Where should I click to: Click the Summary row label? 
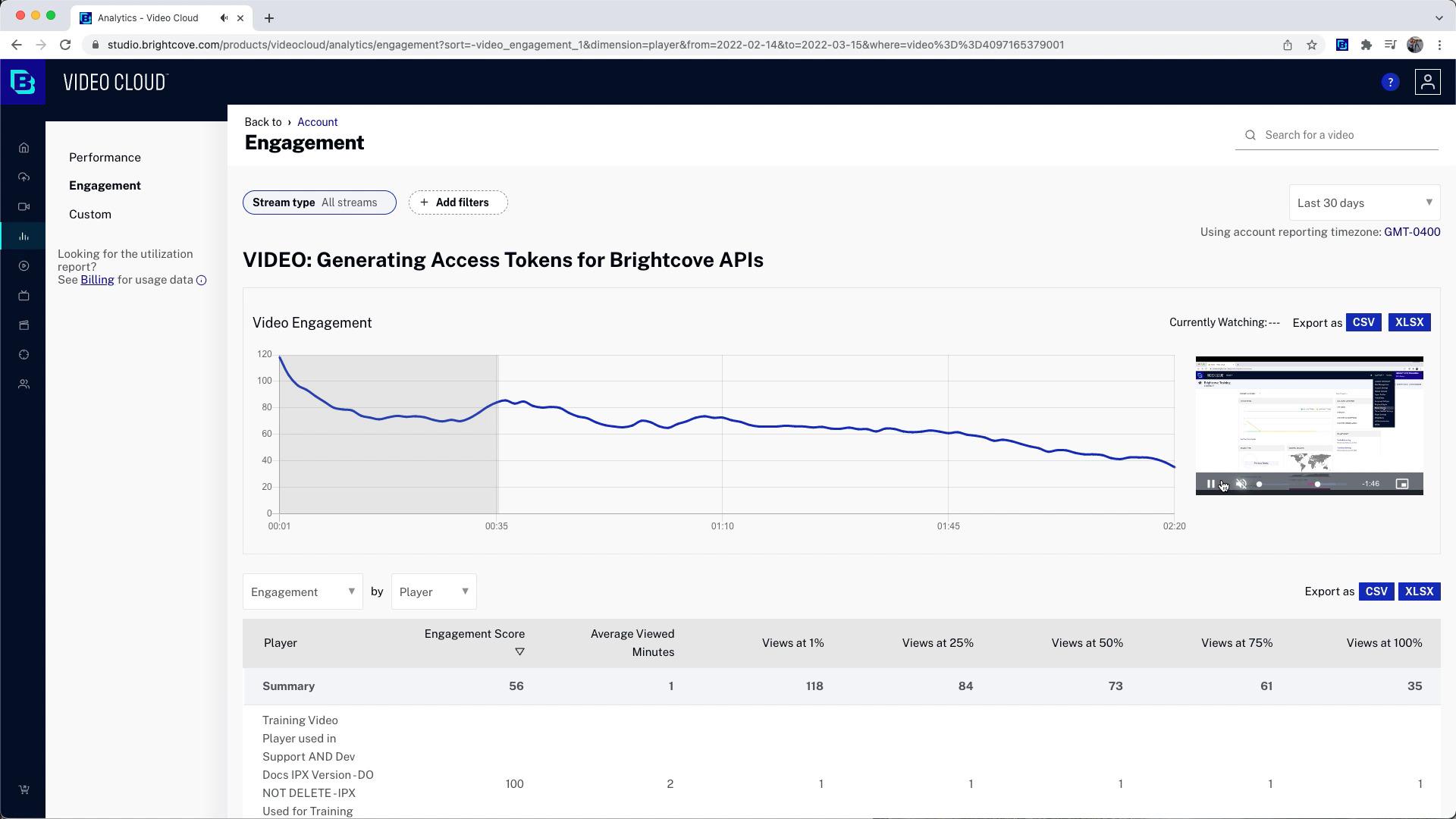tap(288, 686)
